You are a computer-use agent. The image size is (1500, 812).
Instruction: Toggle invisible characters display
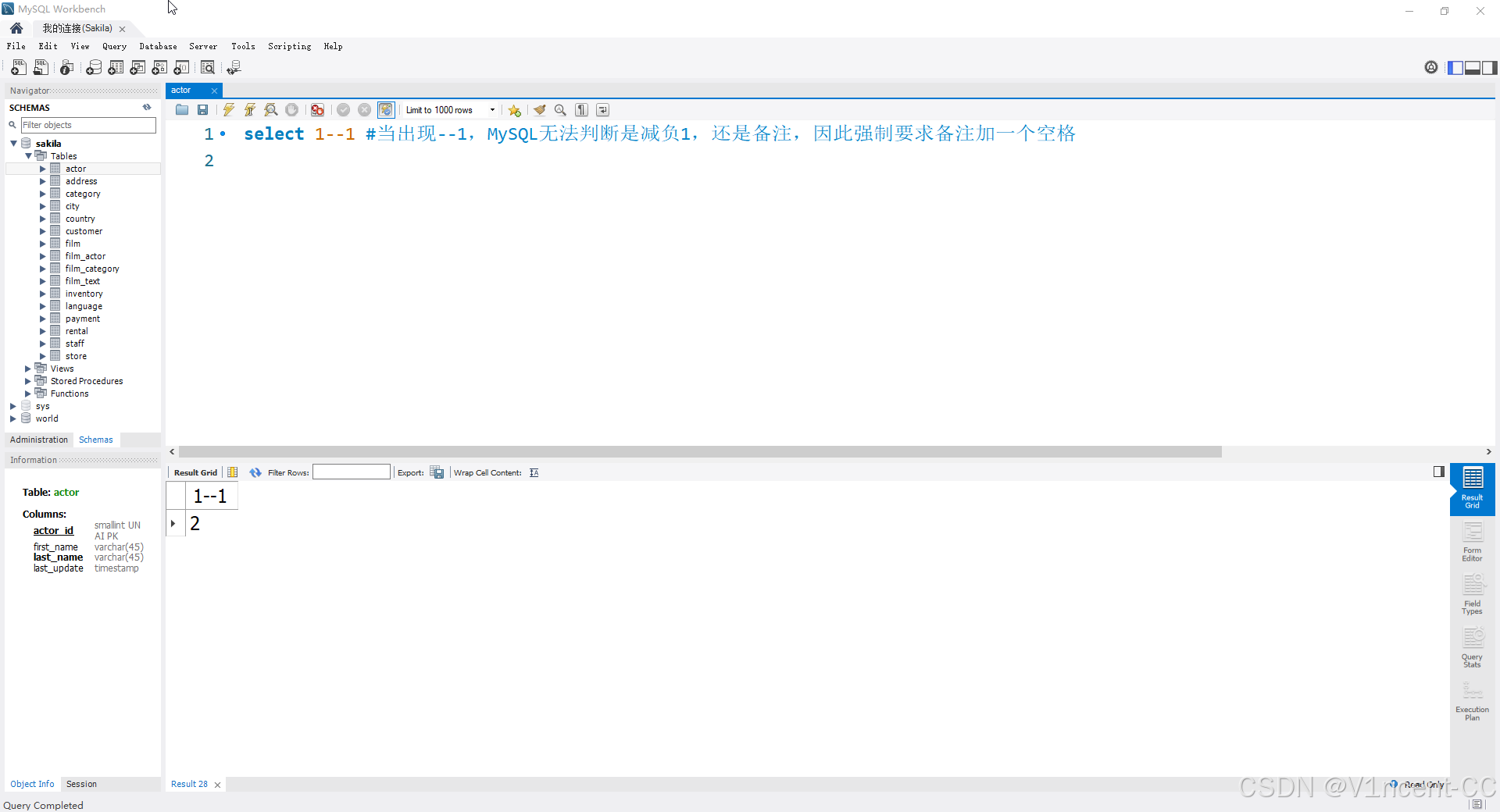(581, 110)
